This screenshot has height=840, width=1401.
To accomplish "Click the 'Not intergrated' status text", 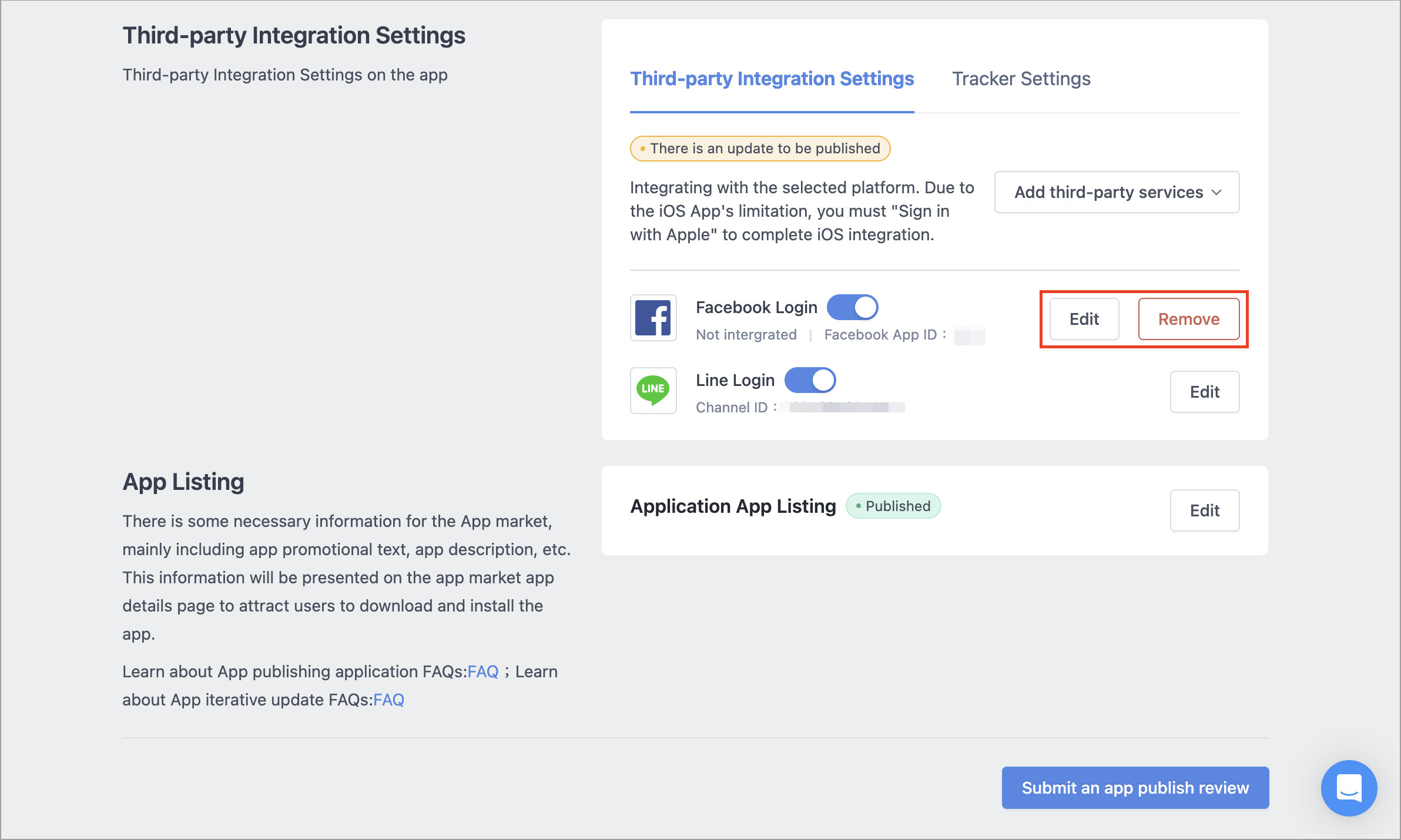I will click(746, 334).
